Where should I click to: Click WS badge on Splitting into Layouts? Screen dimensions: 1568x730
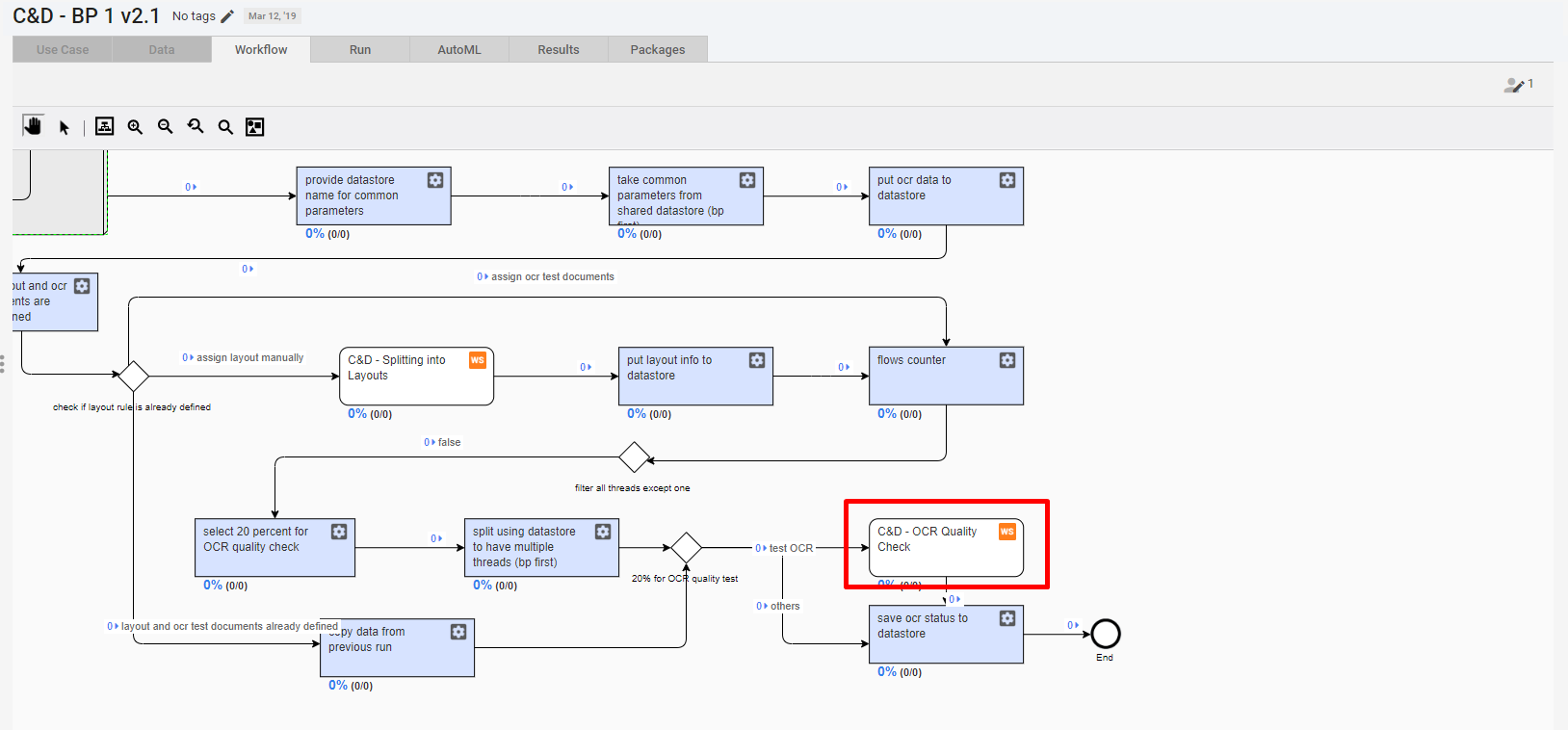pyautogui.click(x=478, y=360)
